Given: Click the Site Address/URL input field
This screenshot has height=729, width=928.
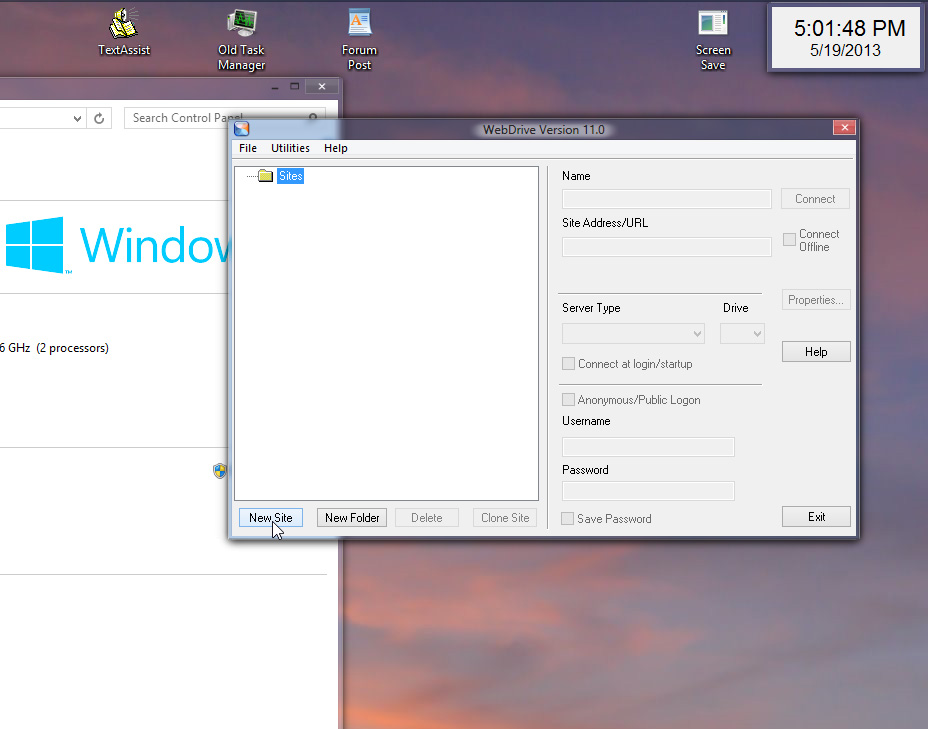Looking at the screenshot, I should [x=666, y=247].
